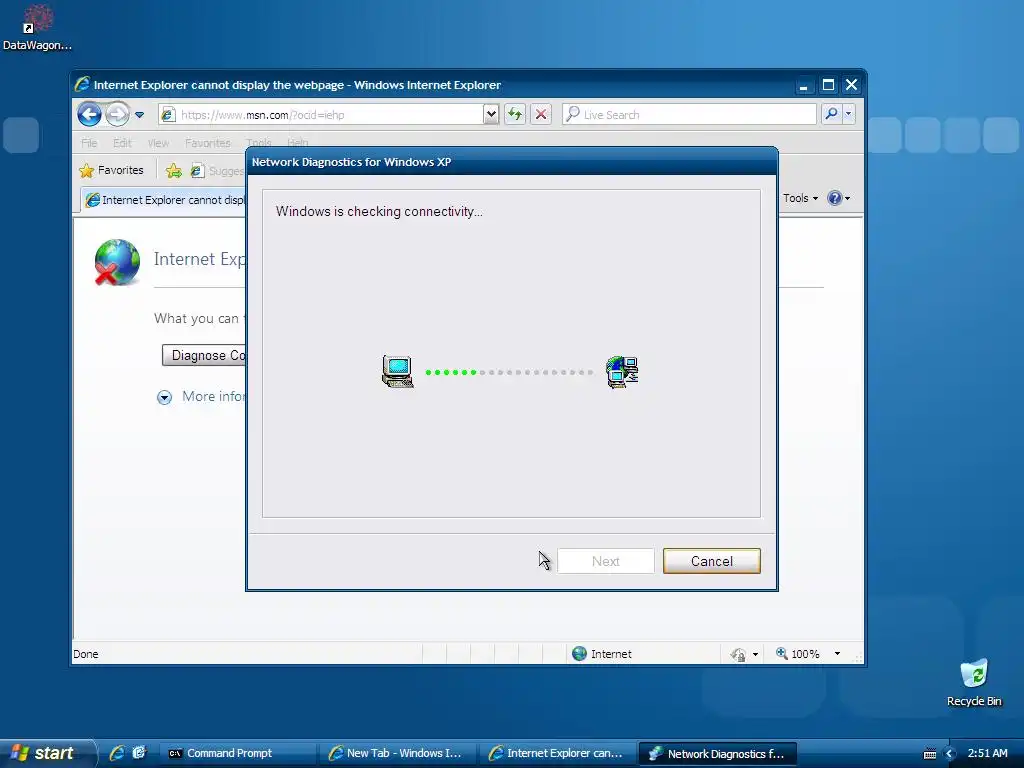1024x768 pixels.
Task: Switch to 'Internet Explorer can...' taskbar button
Action: pyautogui.click(x=558, y=753)
